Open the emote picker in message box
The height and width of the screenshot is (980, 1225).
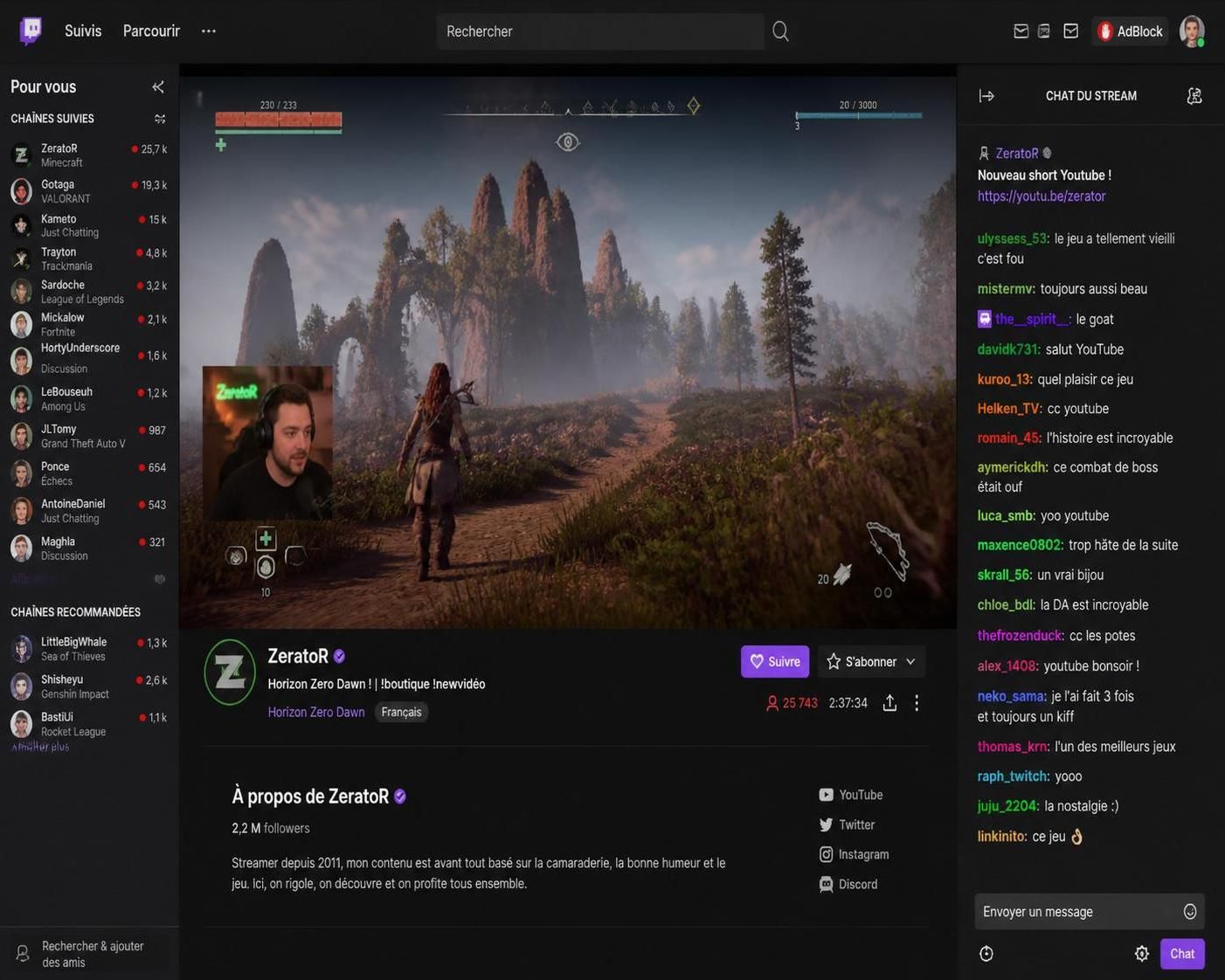[x=1190, y=912]
